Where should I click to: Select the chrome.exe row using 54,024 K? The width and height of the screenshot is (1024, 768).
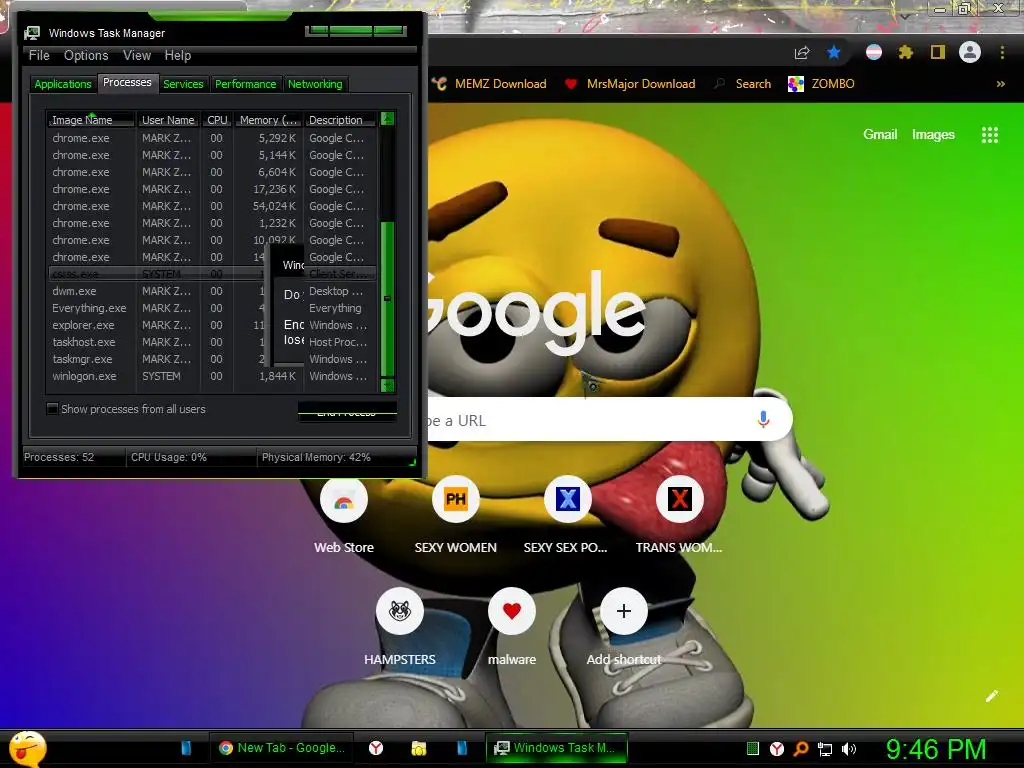(x=212, y=206)
